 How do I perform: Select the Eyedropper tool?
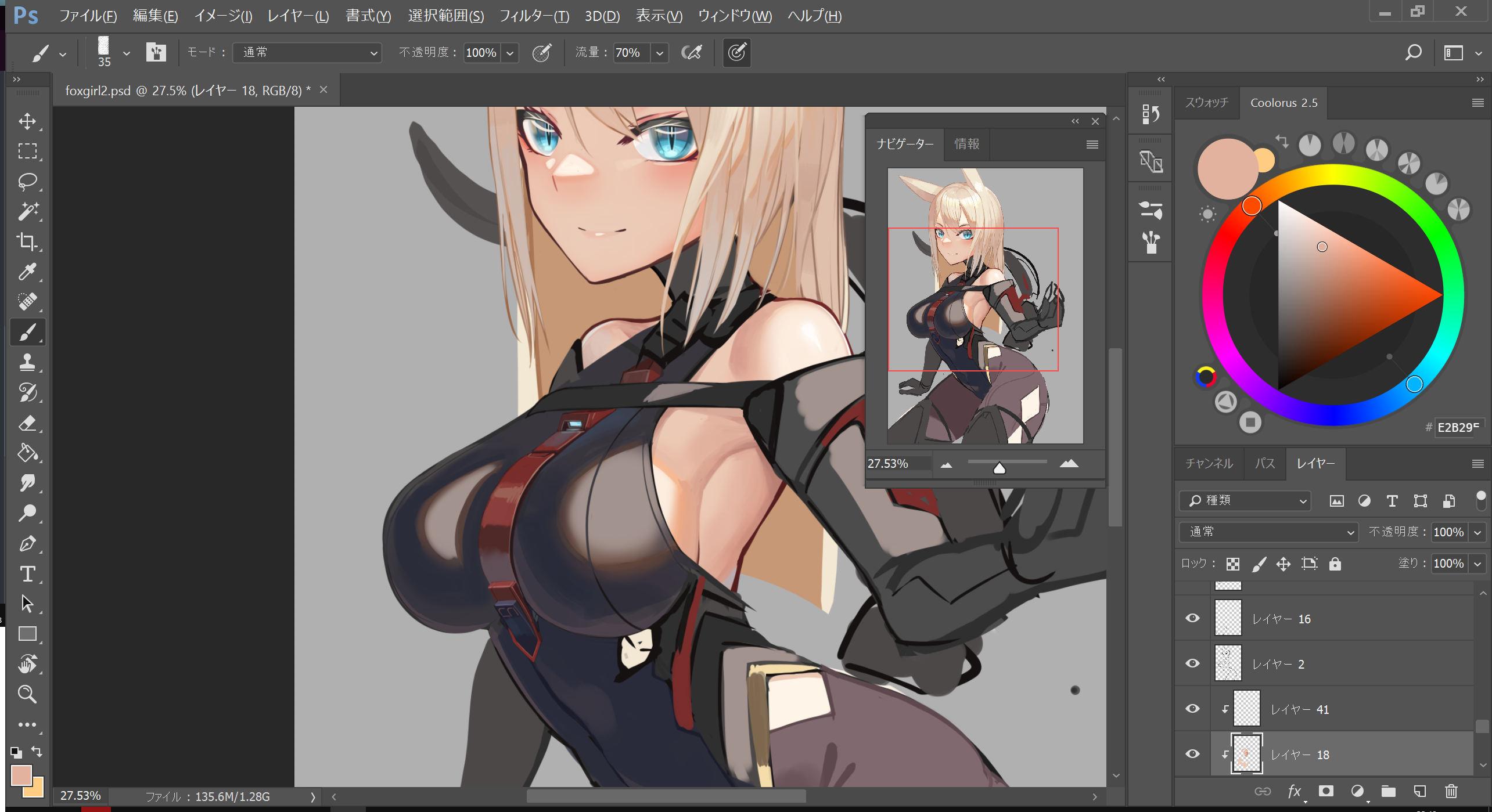27,272
